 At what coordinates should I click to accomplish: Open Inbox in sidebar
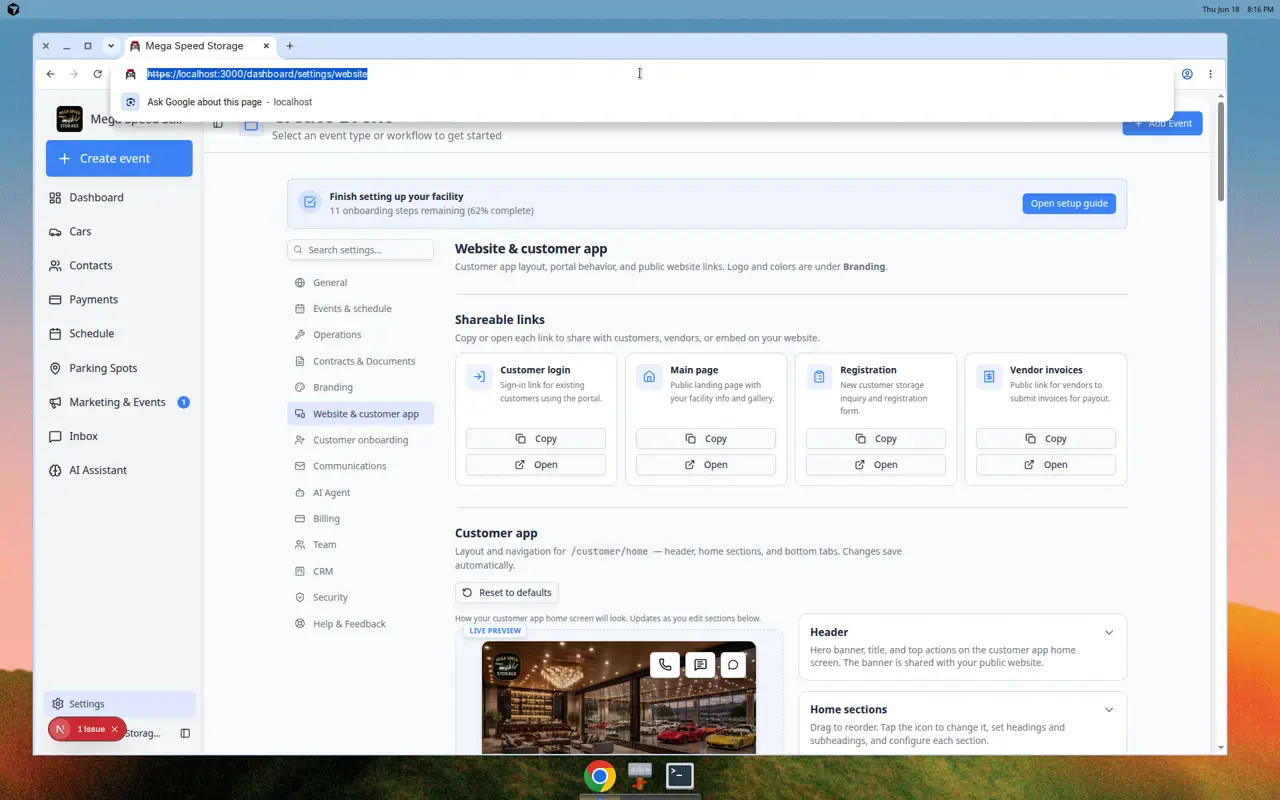tap(119, 436)
